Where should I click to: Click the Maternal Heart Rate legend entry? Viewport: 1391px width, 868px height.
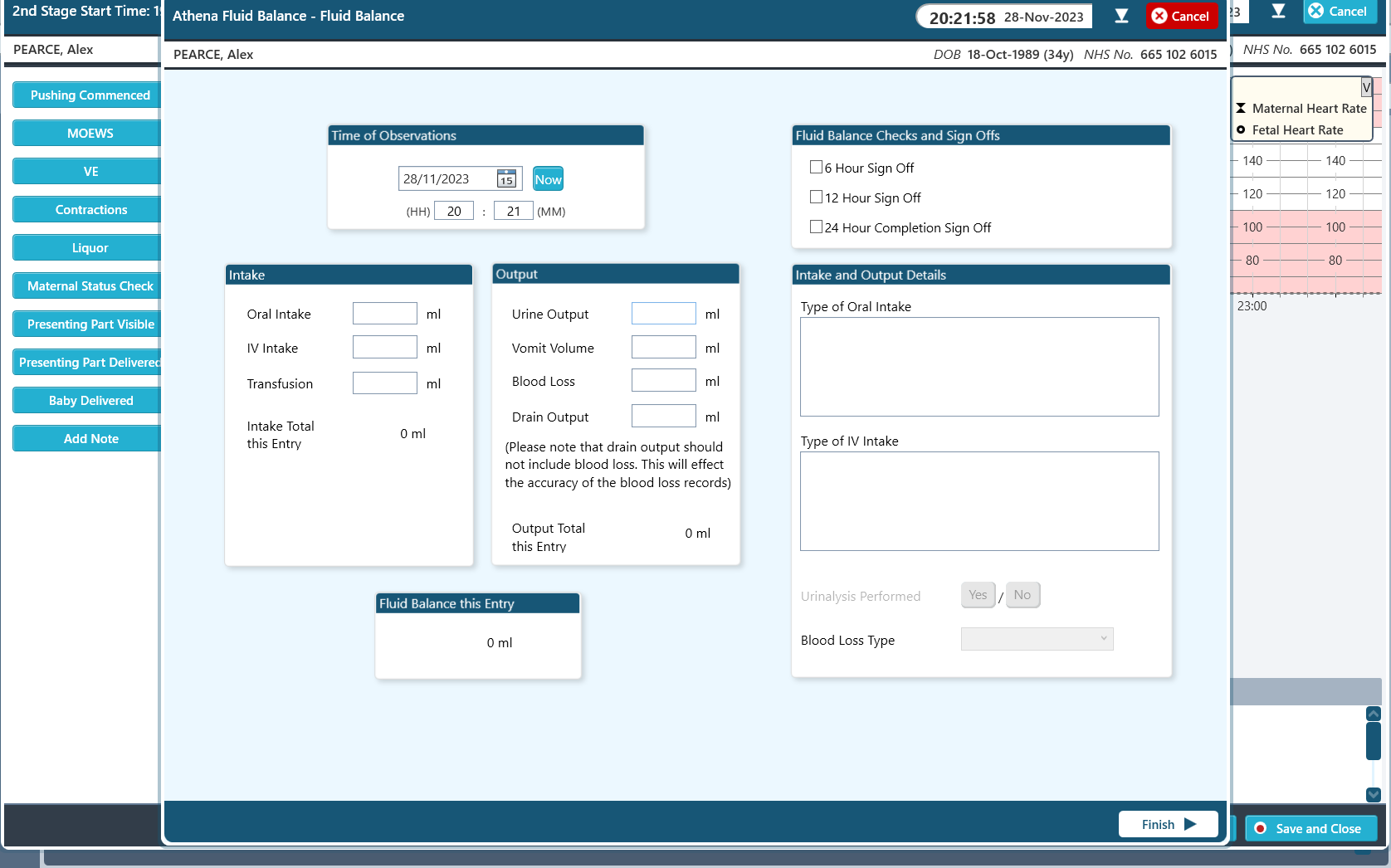(1301, 109)
